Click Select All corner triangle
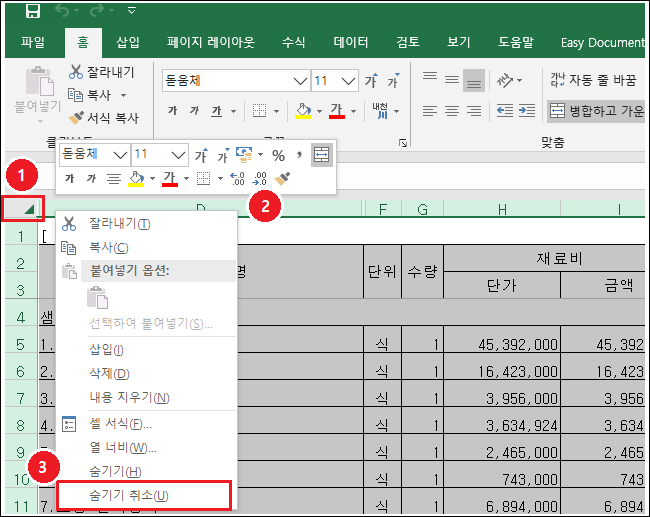The image size is (650, 517). pyautogui.click(x=22, y=209)
